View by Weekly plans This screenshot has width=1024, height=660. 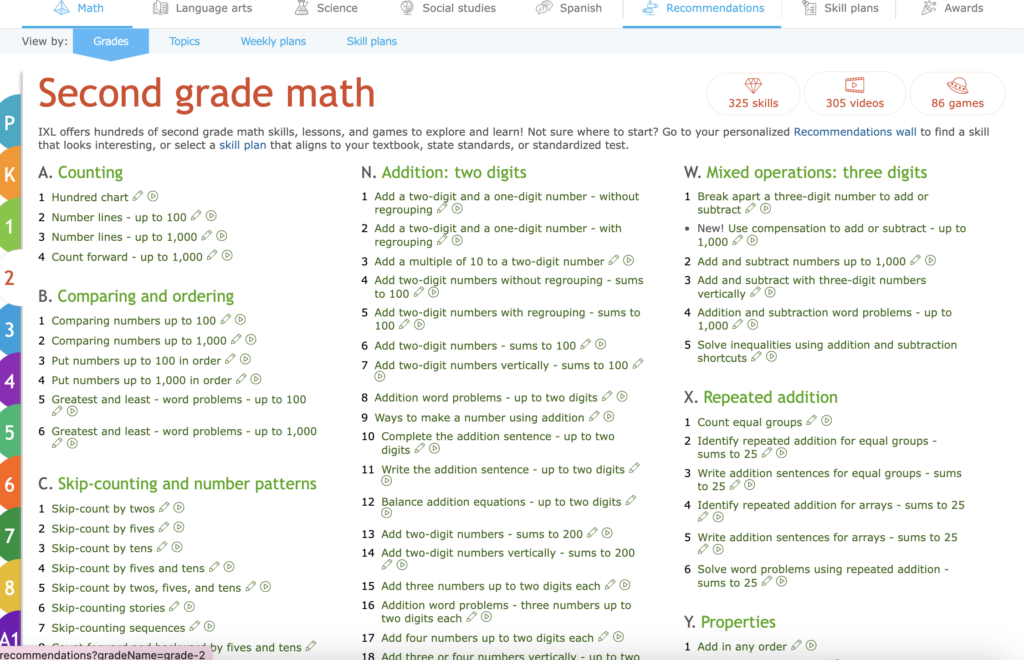tap(273, 41)
